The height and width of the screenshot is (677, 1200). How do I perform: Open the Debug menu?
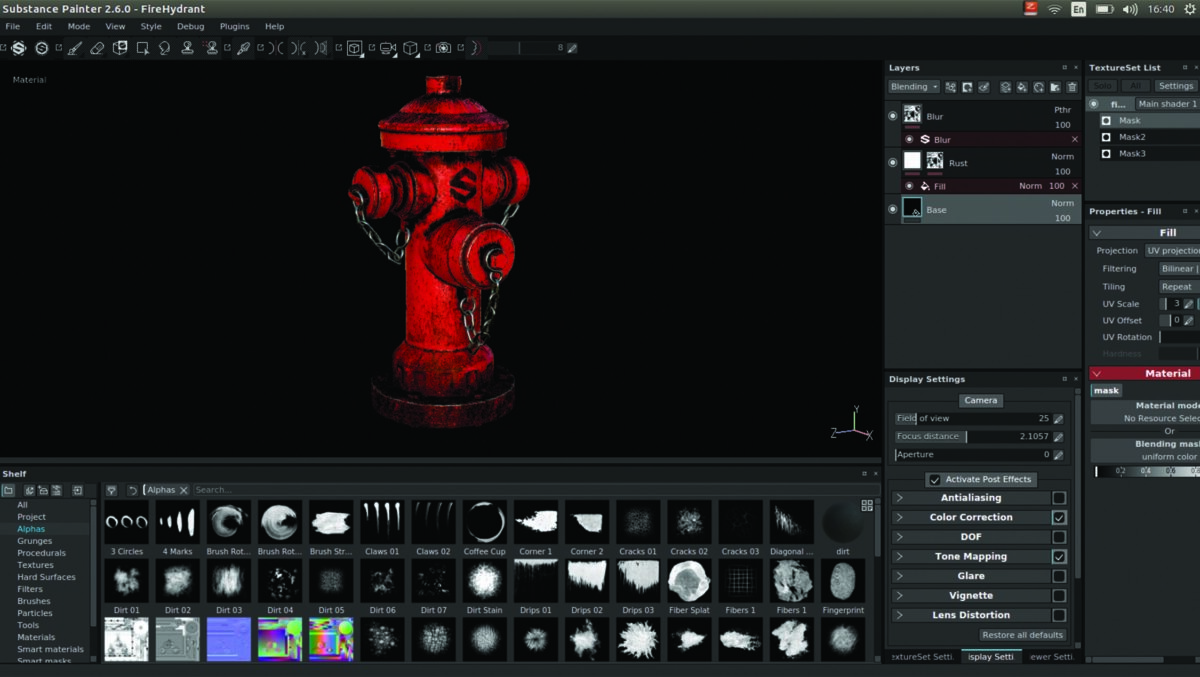pos(190,26)
